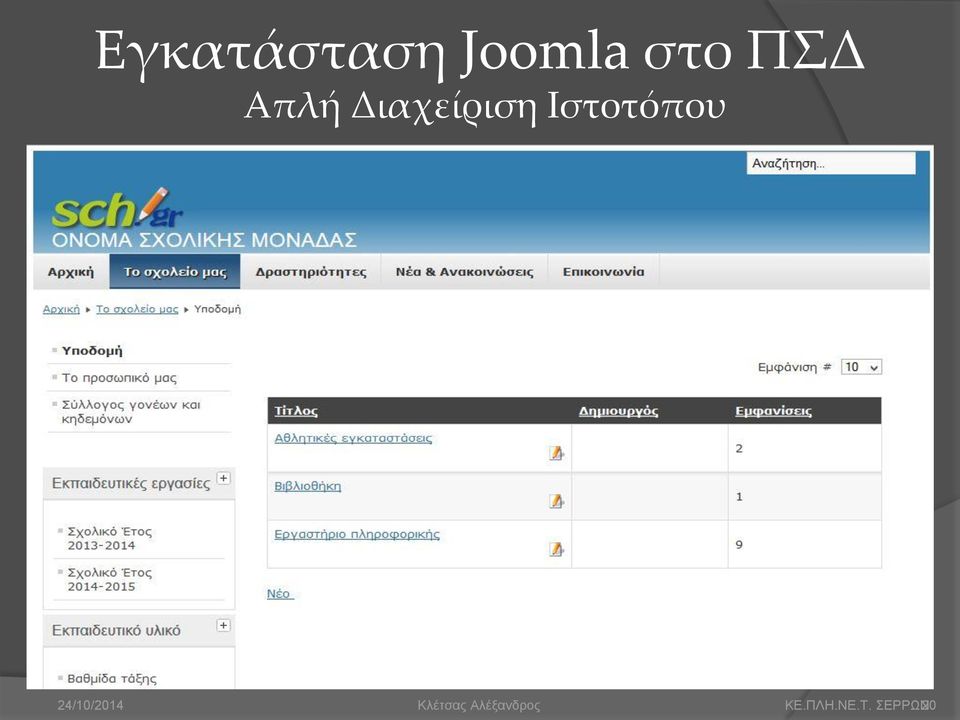960x720 pixels.
Task: Click the Το σχολείο μας breadcrumb link
Action: [137, 309]
